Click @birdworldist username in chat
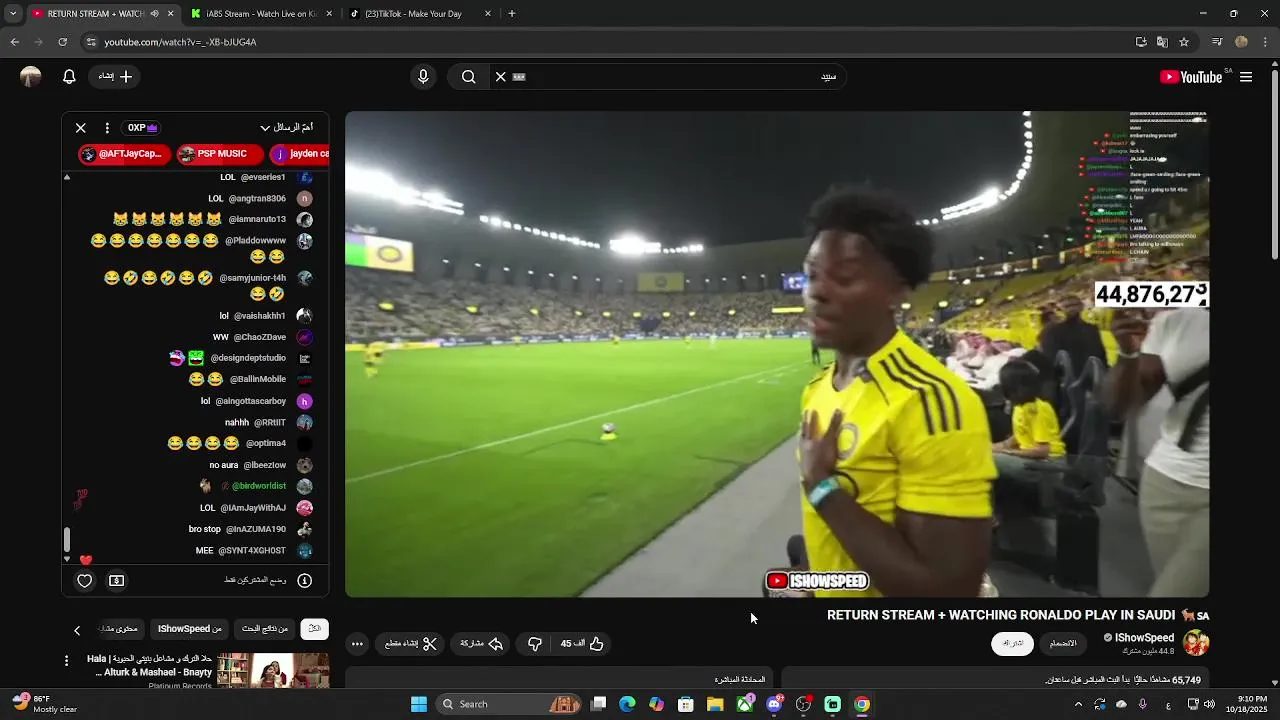1280x720 pixels. click(x=259, y=486)
